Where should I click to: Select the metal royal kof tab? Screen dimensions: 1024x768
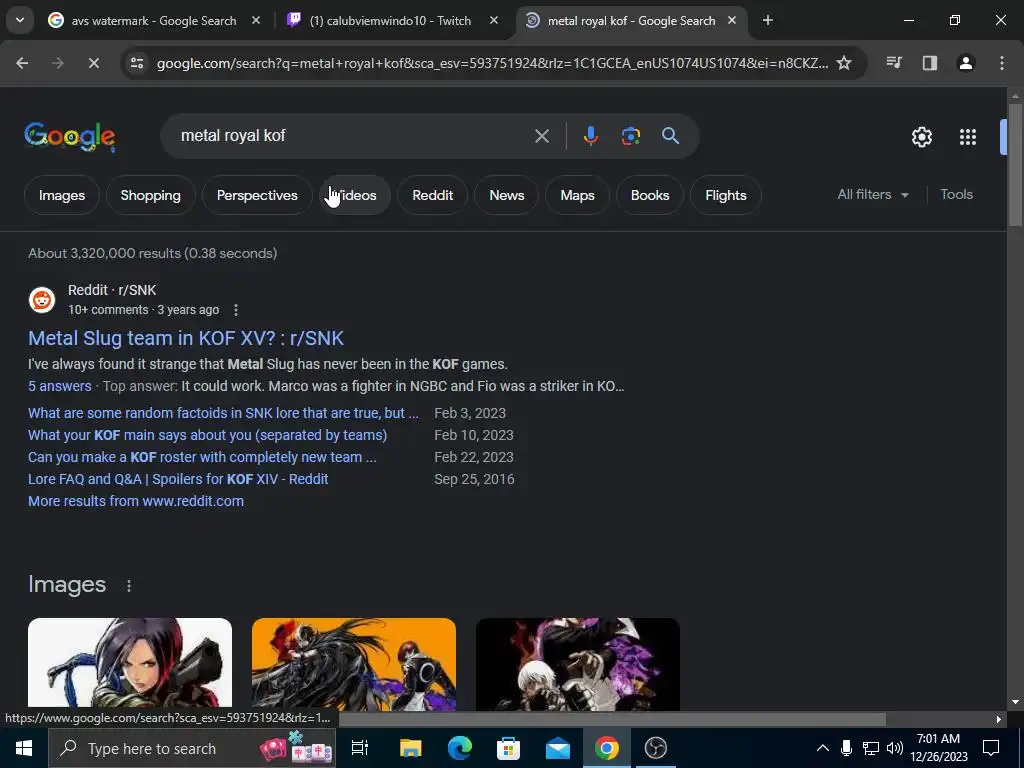click(x=630, y=20)
